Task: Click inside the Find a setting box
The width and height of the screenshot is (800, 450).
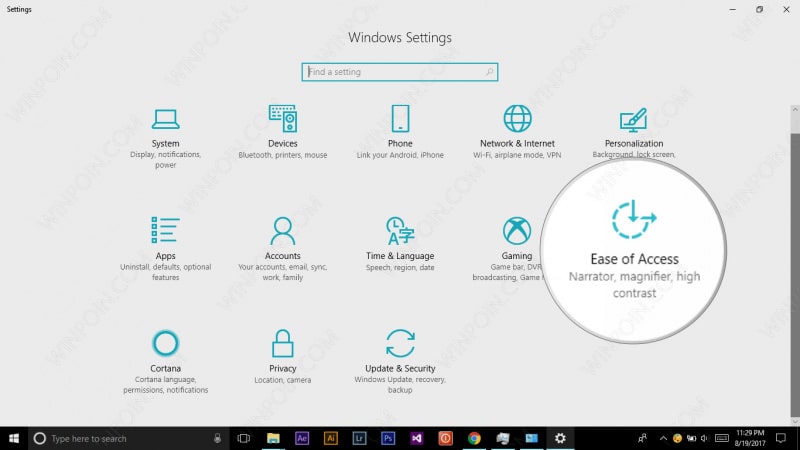Action: click(x=399, y=72)
